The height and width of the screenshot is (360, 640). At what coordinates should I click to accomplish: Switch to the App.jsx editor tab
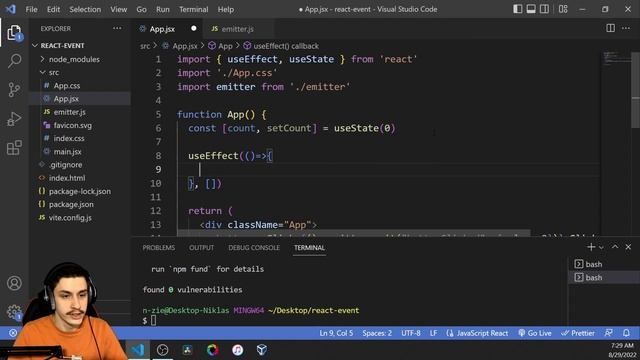pyautogui.click(x=162, y=29)
